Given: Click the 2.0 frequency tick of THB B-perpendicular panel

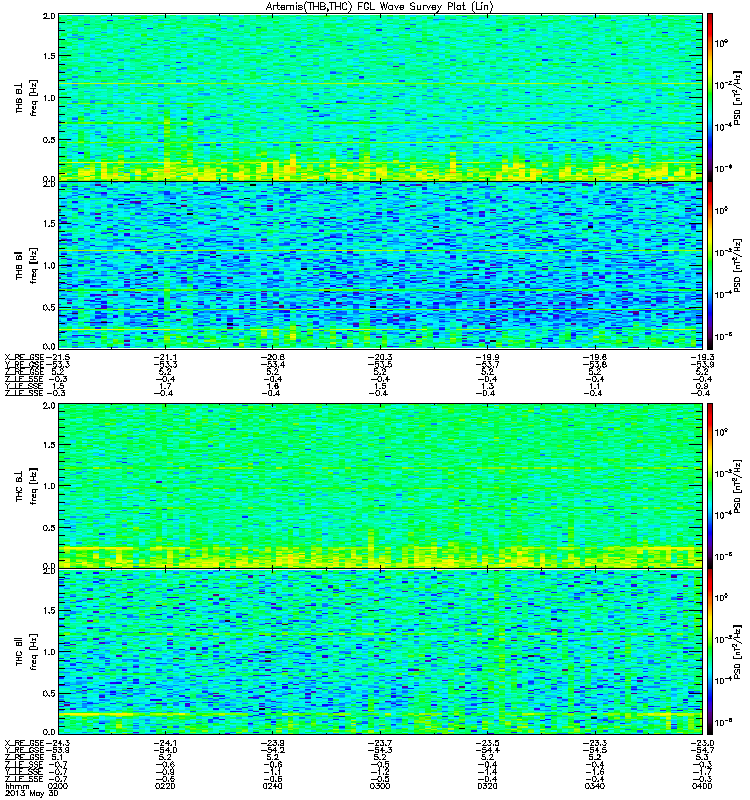Looking at the screenshot, I should (49, 16).
